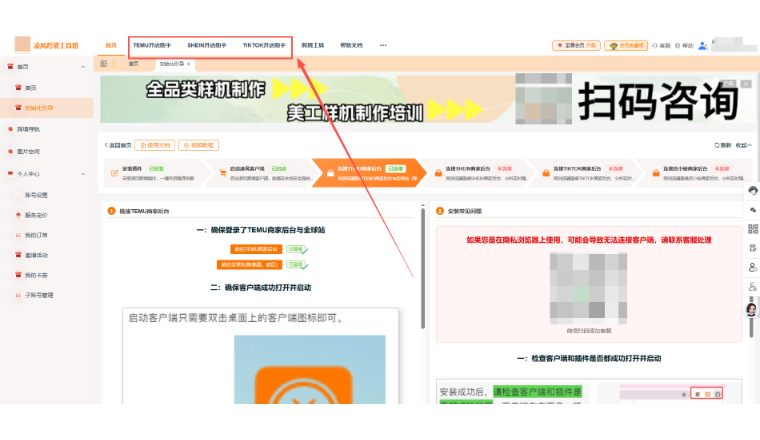This screenshot has height=440, width=760.
Task: Collapse the steps panel via 收起
Action: coord(744,145)
